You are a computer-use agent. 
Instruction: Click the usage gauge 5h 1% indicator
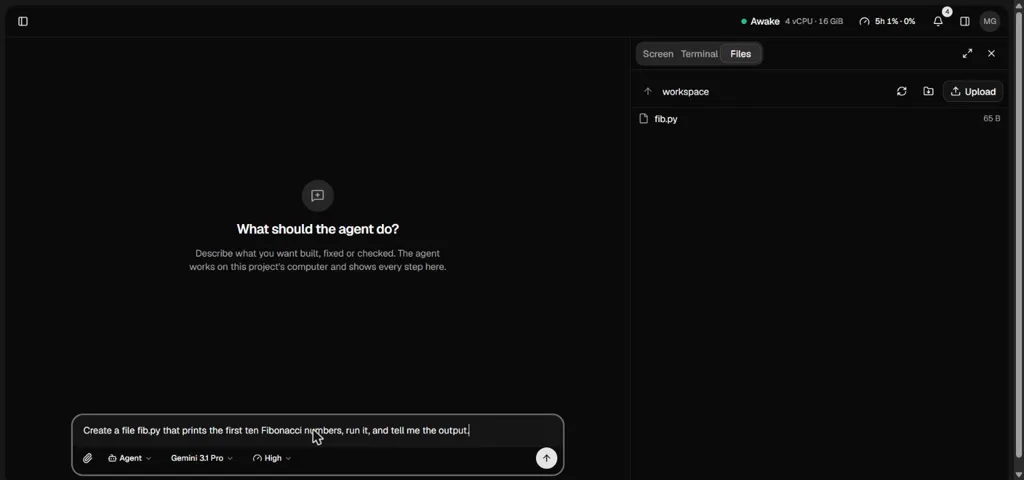tap(887, 22)
